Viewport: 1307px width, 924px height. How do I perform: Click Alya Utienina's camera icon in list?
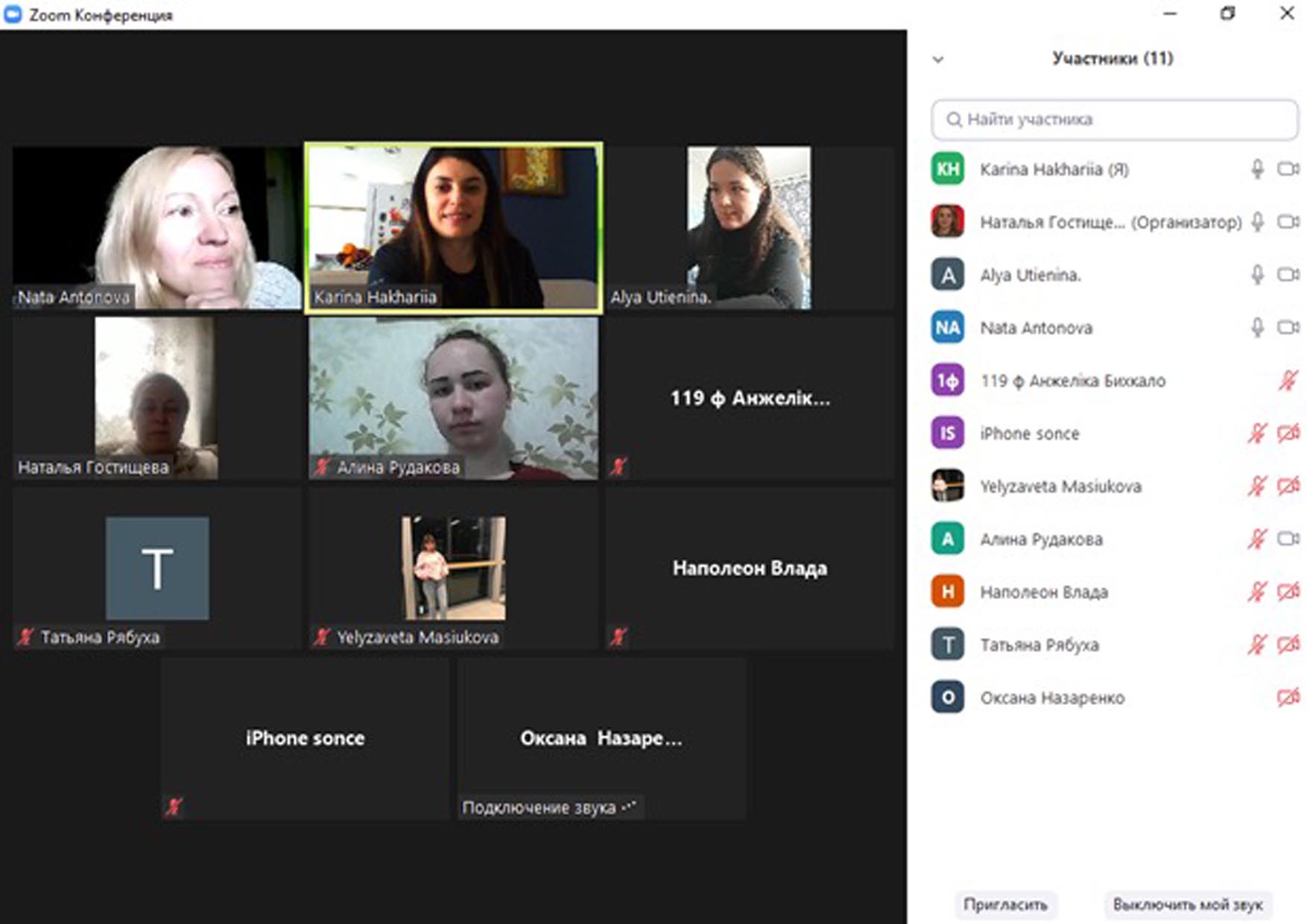click(x=1288, y=275)
